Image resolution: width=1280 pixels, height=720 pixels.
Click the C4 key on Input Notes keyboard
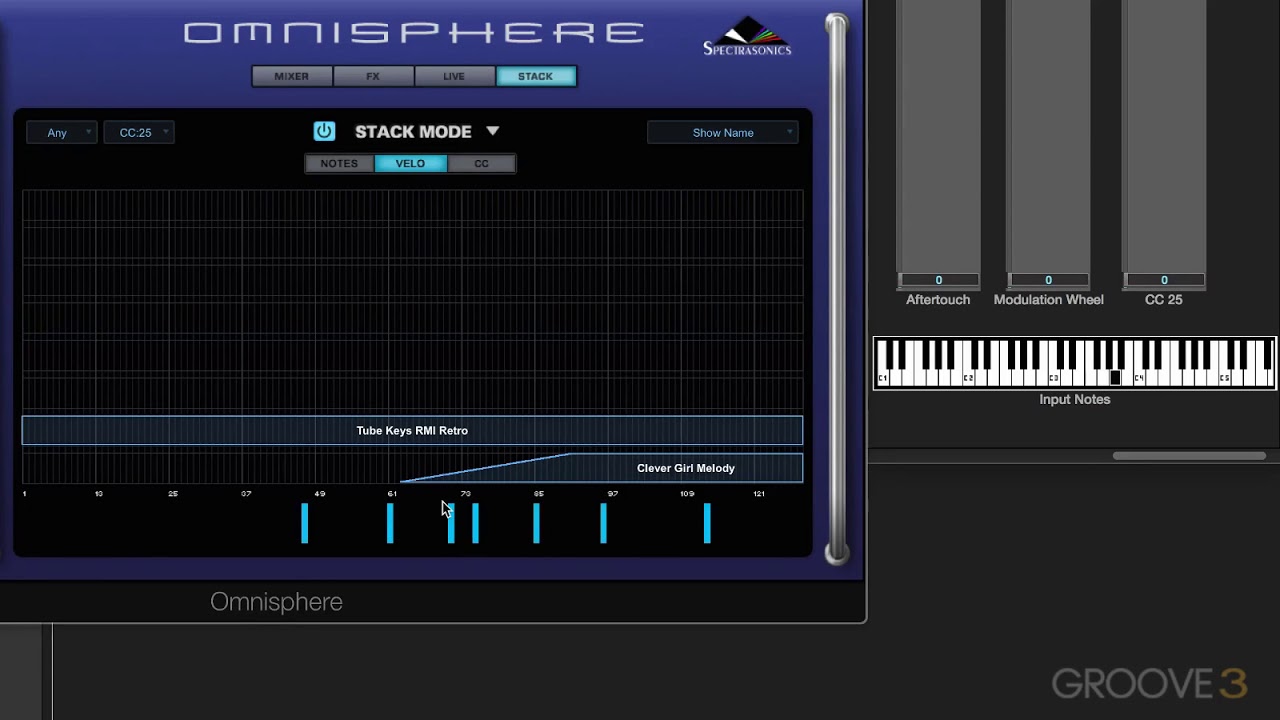pos(1138,378)
